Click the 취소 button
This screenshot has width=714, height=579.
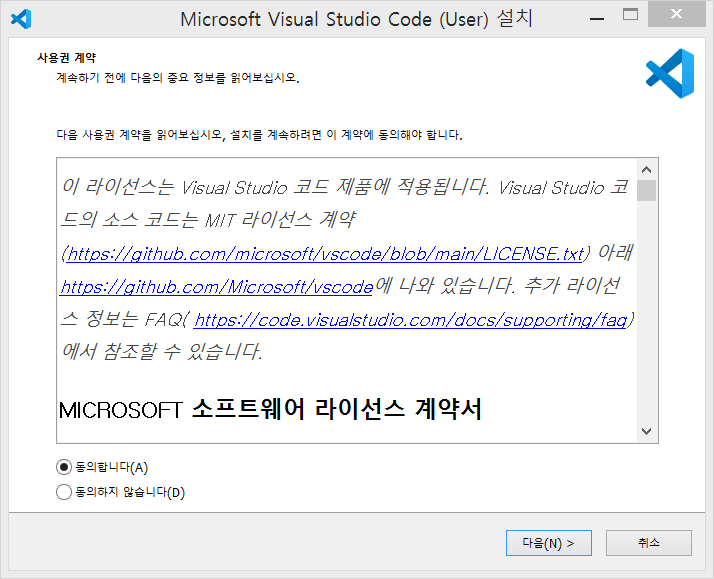pyautogui.click(x=648, y=543)
